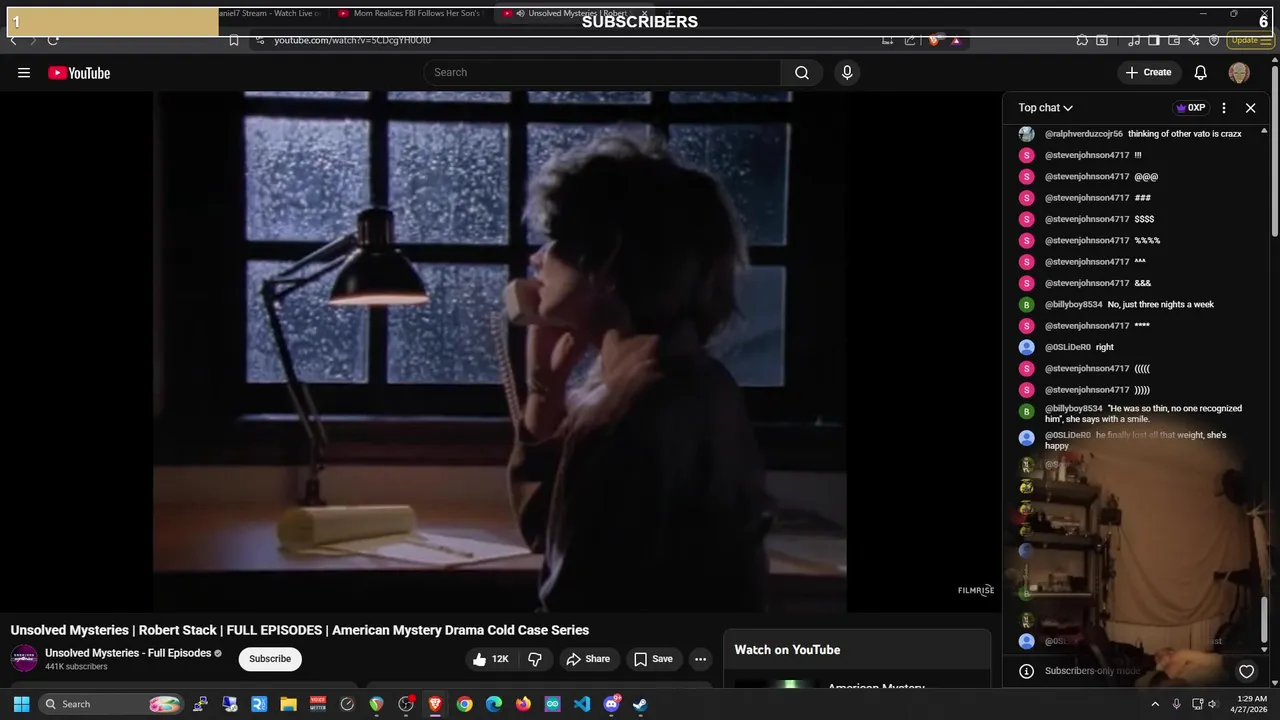Toggle the browser sidebar panel

[1153, 40]
